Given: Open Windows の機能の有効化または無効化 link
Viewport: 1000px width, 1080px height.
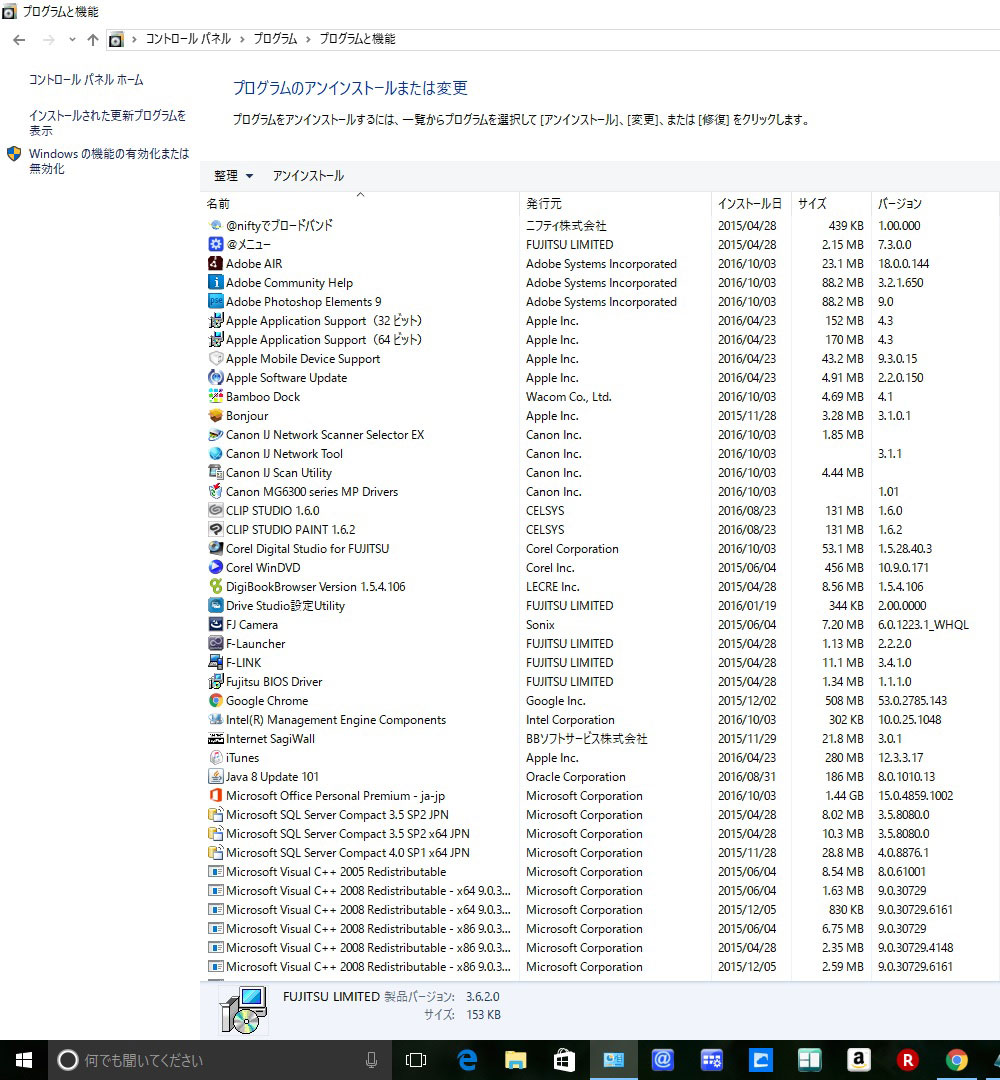Looking at the screenshot, I should coord(109,160).
